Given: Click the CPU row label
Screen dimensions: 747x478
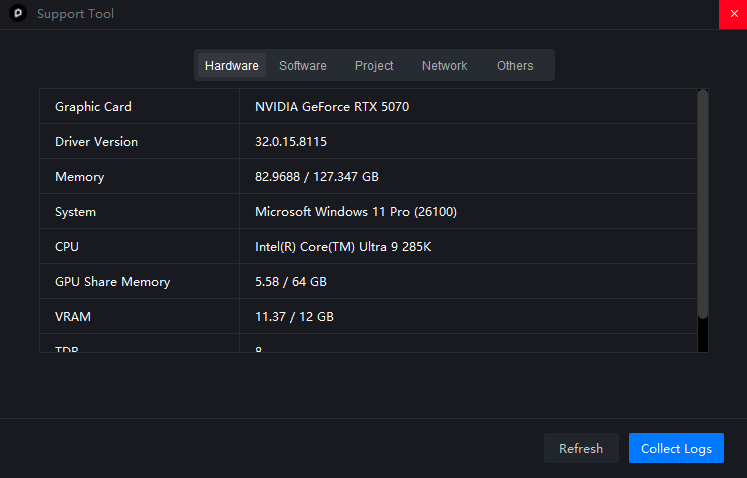Looking at the screenshot, I should [x=67, y=246].
